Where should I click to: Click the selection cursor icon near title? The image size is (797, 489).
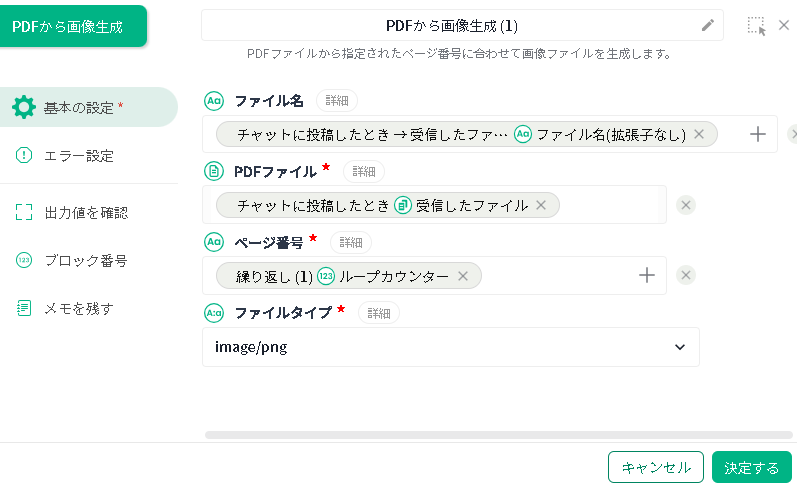coord(756,26)
